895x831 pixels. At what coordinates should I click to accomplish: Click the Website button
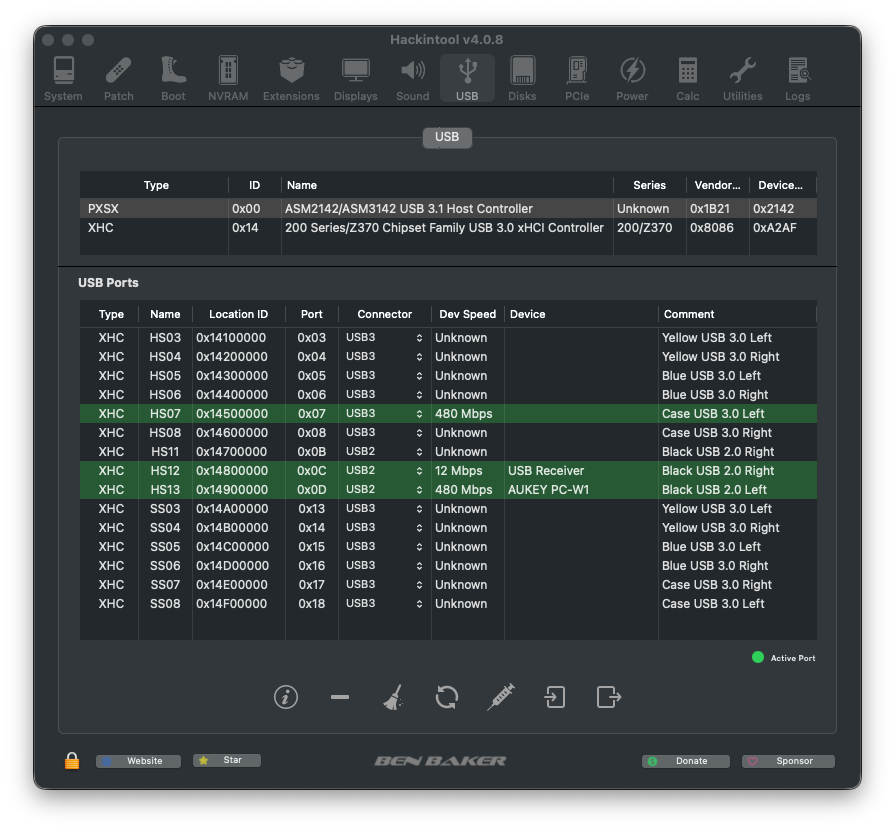(x=139, y=761)
